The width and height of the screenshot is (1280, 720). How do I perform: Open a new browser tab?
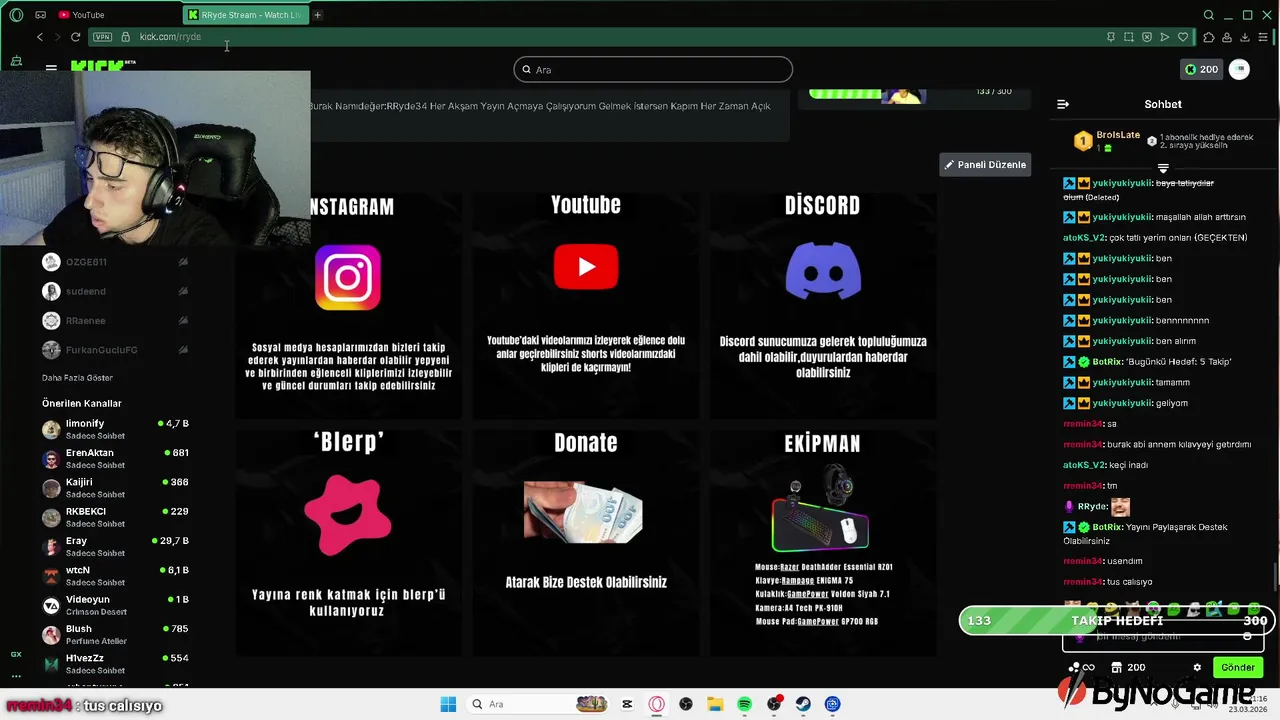[x=318, y=15]
